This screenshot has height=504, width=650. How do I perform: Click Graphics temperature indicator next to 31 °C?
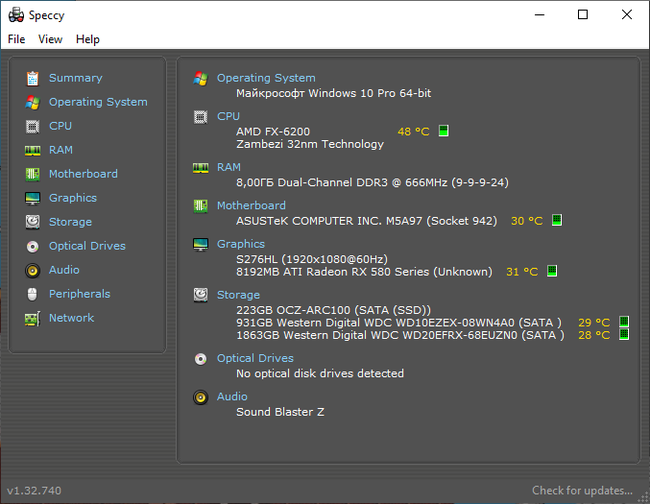pos(551,271)
